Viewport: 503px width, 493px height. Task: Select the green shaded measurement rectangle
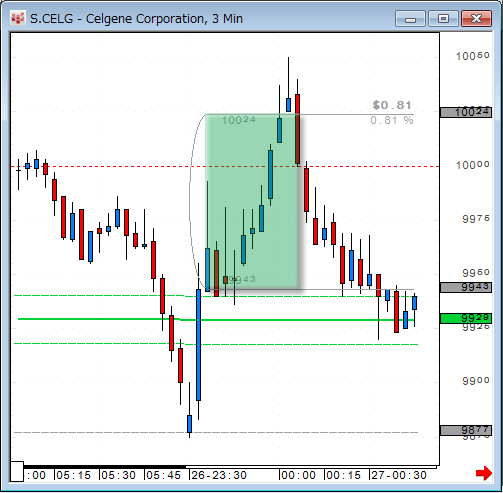click(x=252, y=201)
